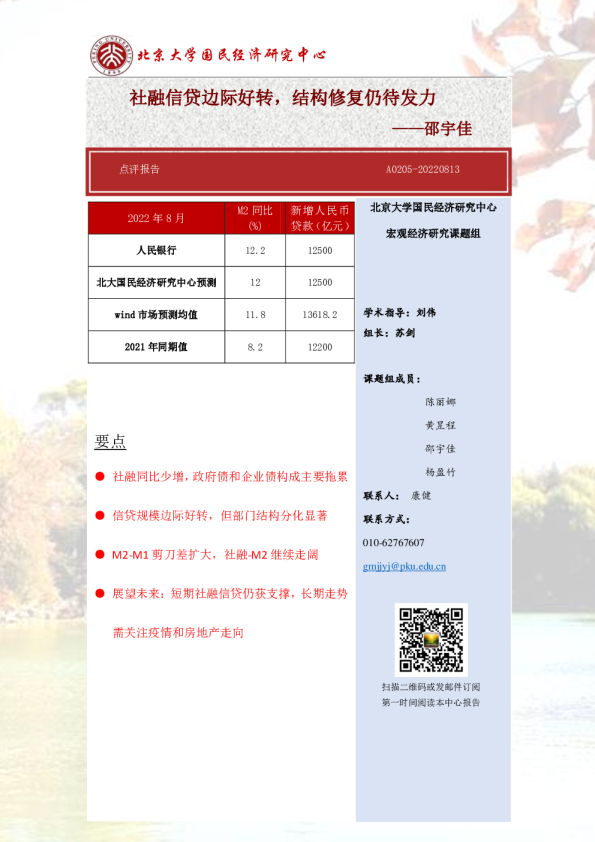
Task: Click the 12.2 value in 人民银行 row
Action: (255, 250)
